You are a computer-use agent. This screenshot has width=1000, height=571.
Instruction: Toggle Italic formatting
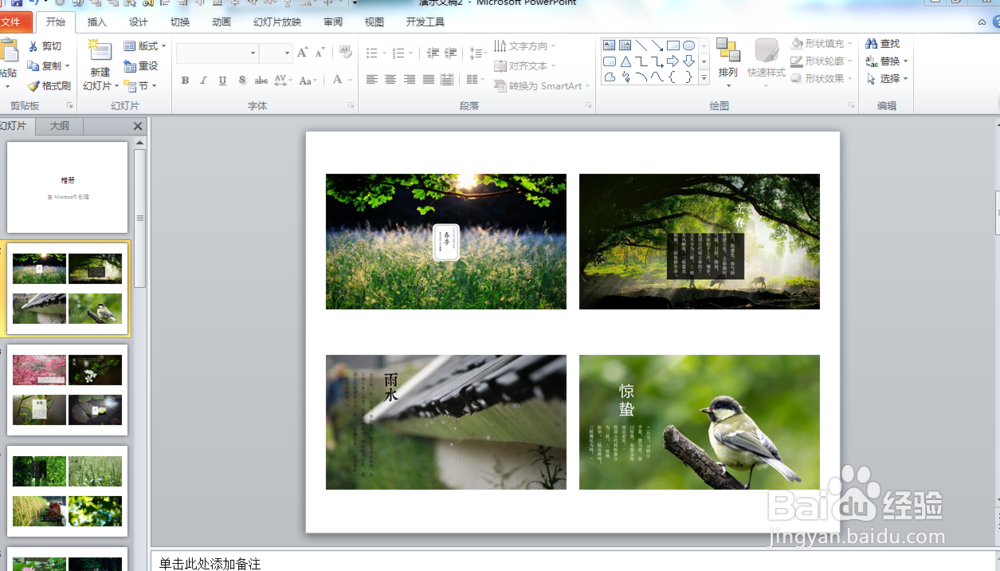(x=203, y=80)
